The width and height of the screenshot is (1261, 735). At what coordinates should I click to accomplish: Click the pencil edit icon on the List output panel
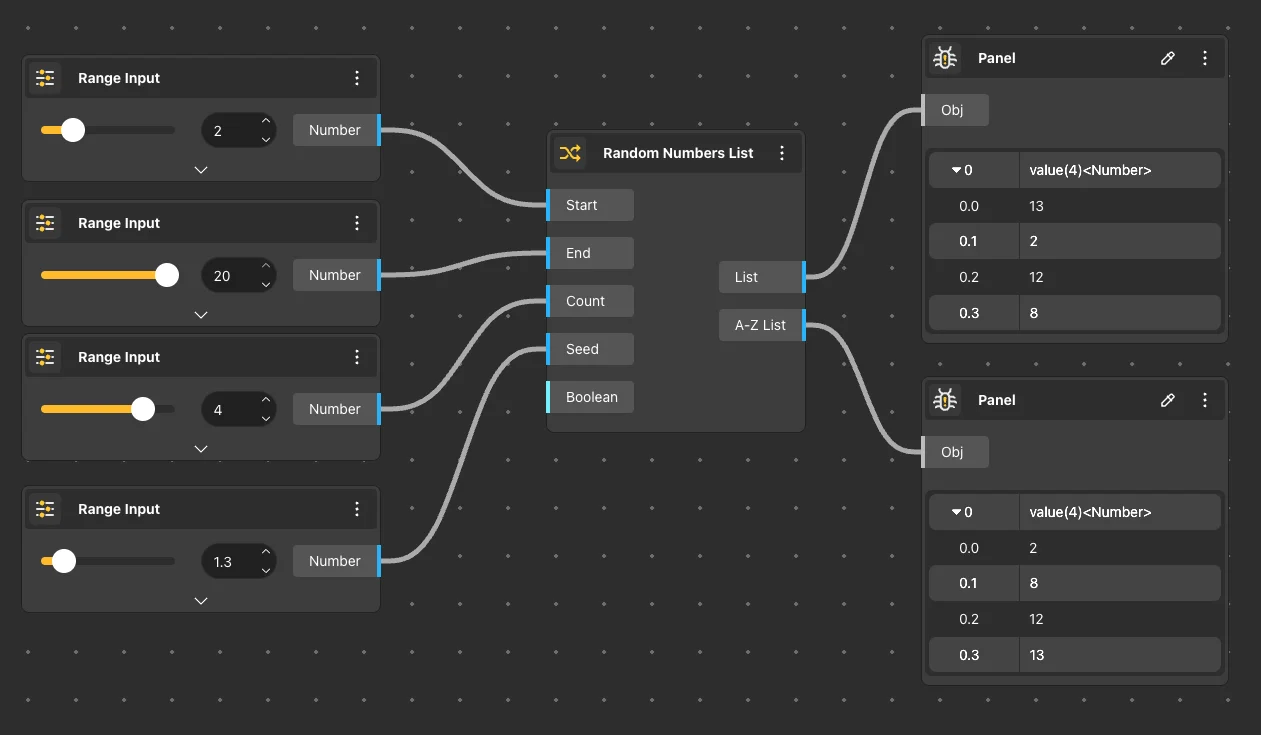tap(1167, 58)
